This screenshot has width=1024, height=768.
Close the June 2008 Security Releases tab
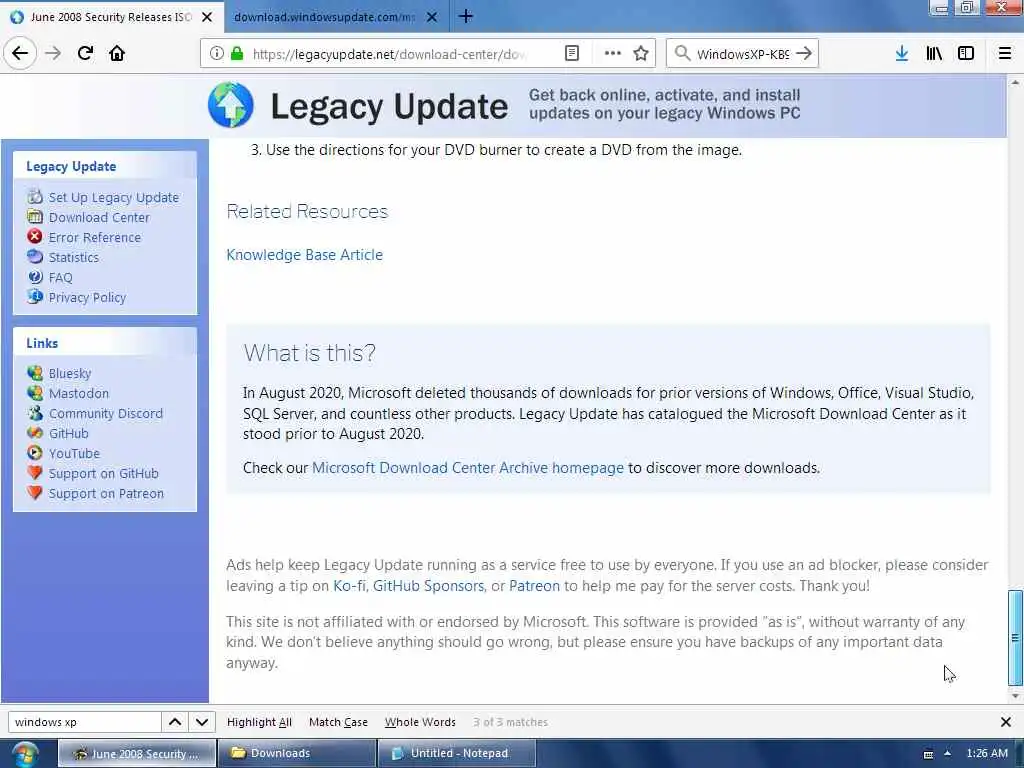(207, 17)
